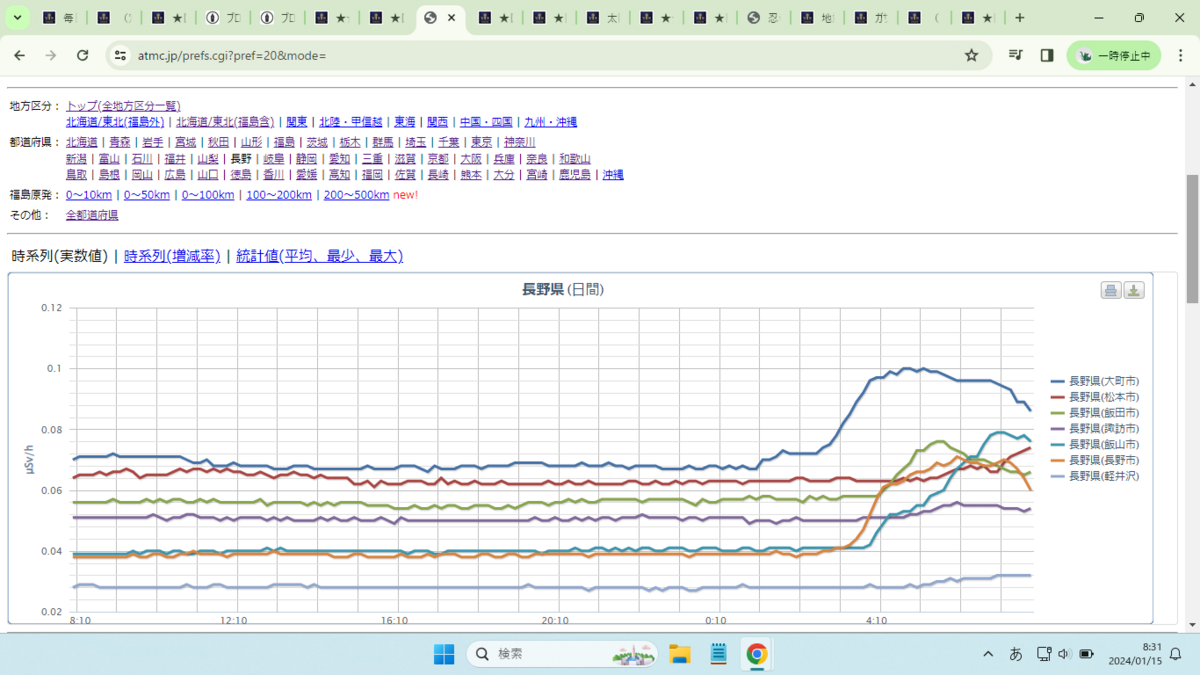This screenshot has width=1200, height=675.
Task: Bookmark this page with the star icon
Action: pyautogui.click(x=971, y=56)
